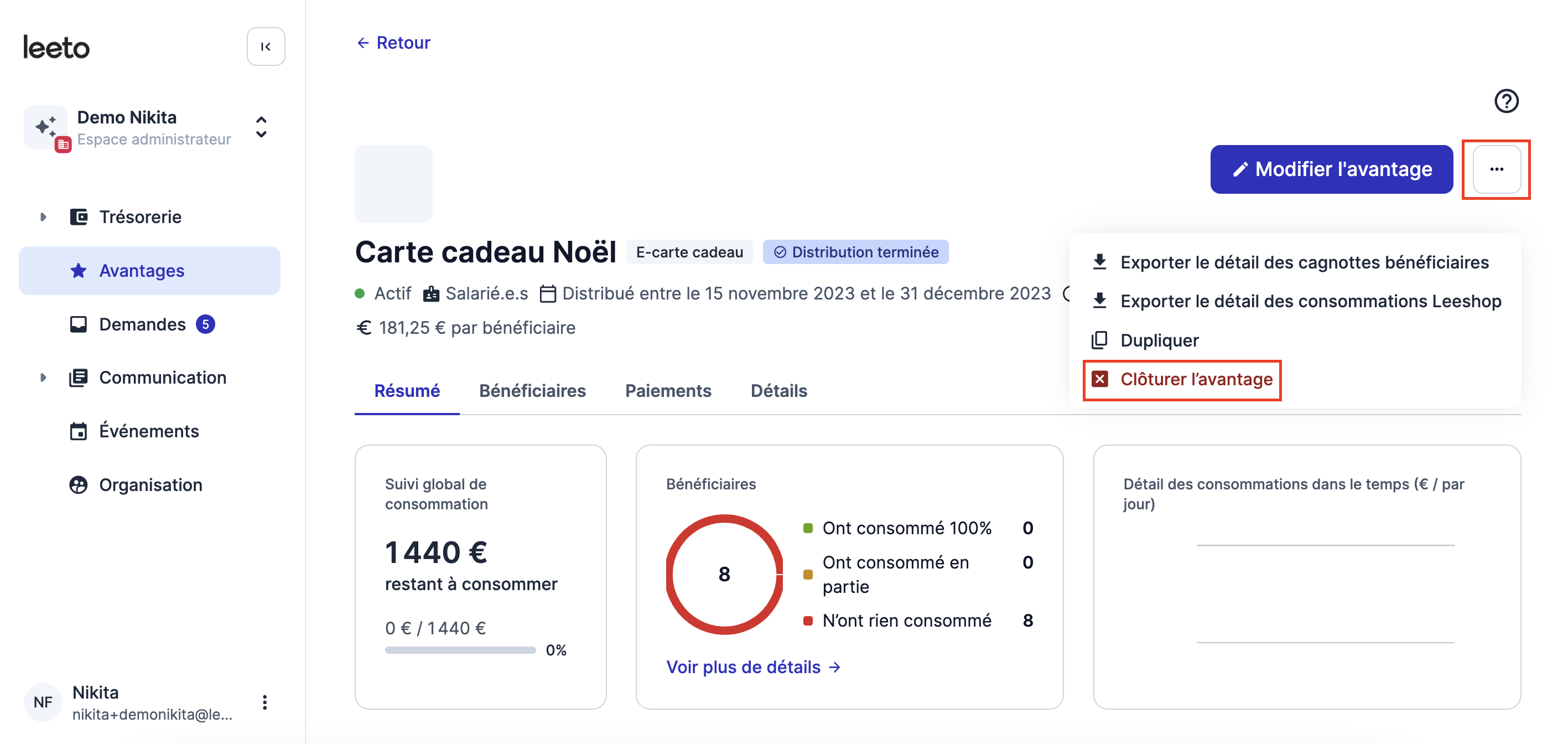Viewport: 1568px width, 744px height.
Task: Click the Modifier l'avantage button
Action: click(x=1331, y=169)
